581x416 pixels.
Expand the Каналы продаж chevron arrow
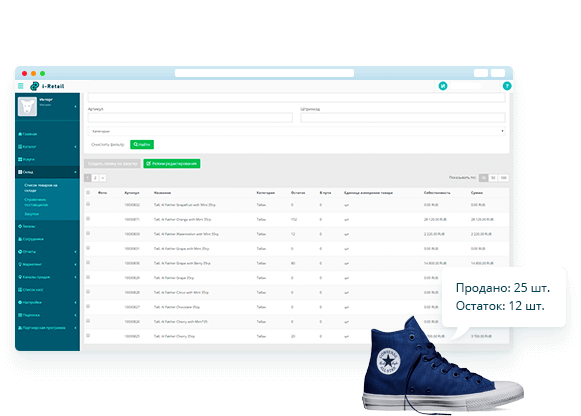click(75, 277)
